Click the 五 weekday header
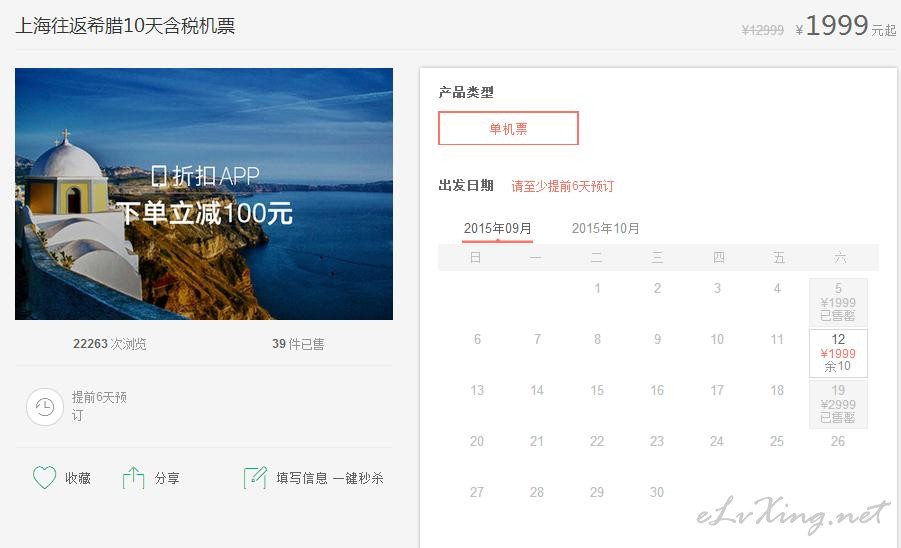Screen dimensions: 901x548 779,257
